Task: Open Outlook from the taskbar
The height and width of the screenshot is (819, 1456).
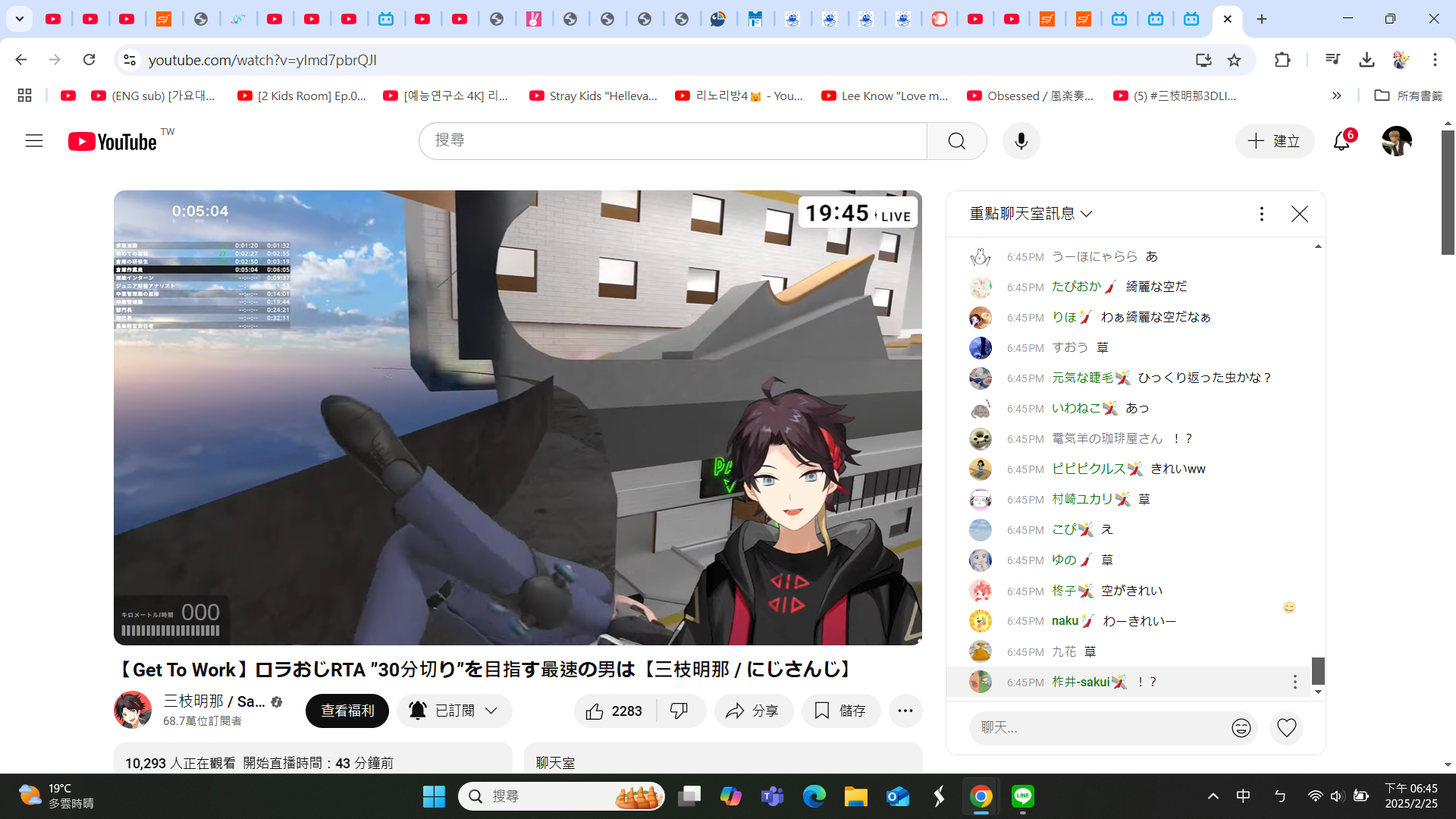Action: click(897, 796)
